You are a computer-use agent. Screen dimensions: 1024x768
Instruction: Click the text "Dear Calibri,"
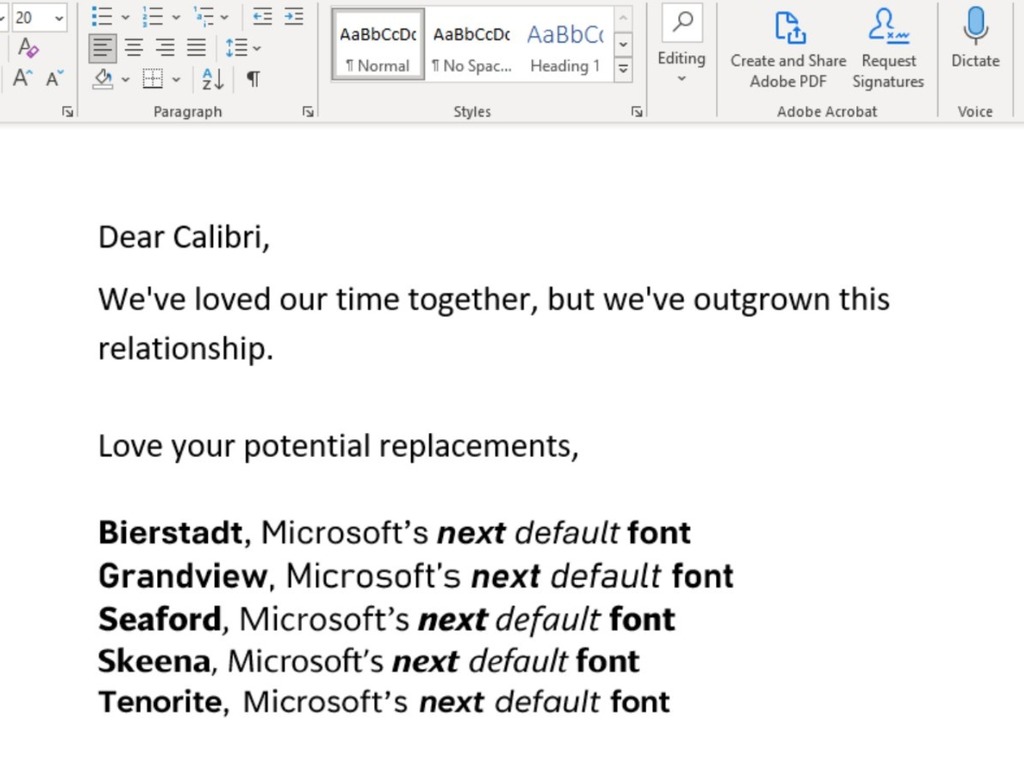click(x=184, y=237)
